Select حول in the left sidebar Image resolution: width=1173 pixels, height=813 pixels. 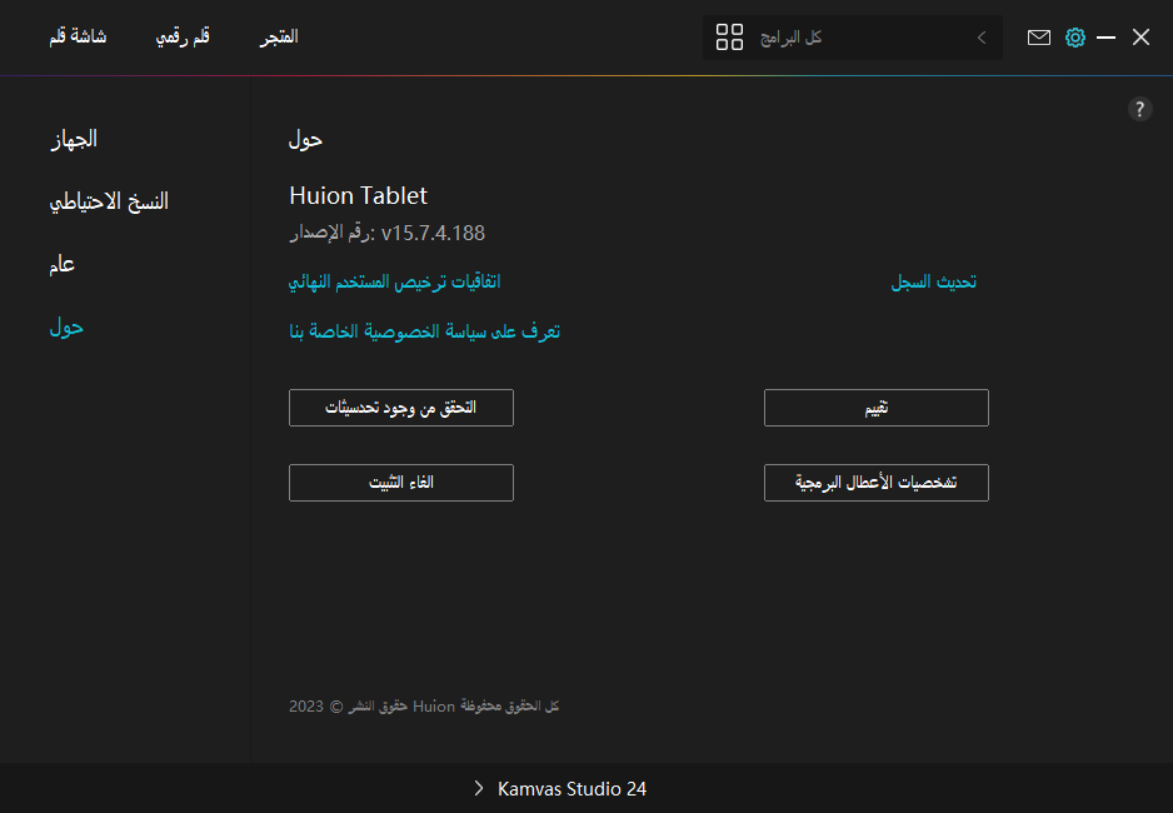click(66, 327)
